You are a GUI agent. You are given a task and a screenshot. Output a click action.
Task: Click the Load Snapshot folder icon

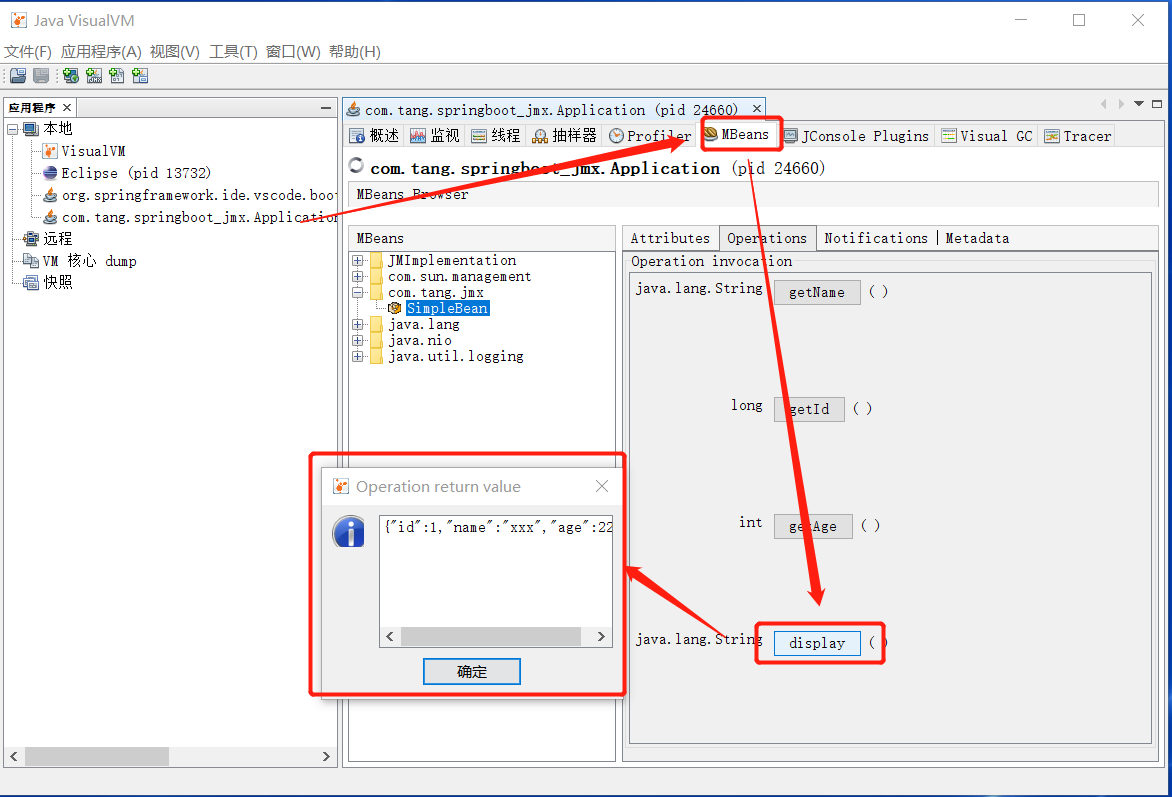[17, 75]
